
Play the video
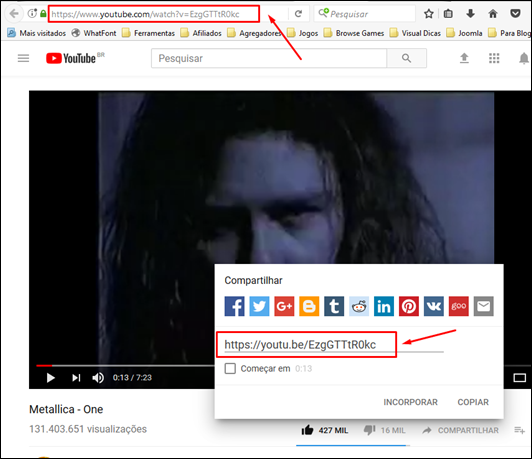(51, 378)
